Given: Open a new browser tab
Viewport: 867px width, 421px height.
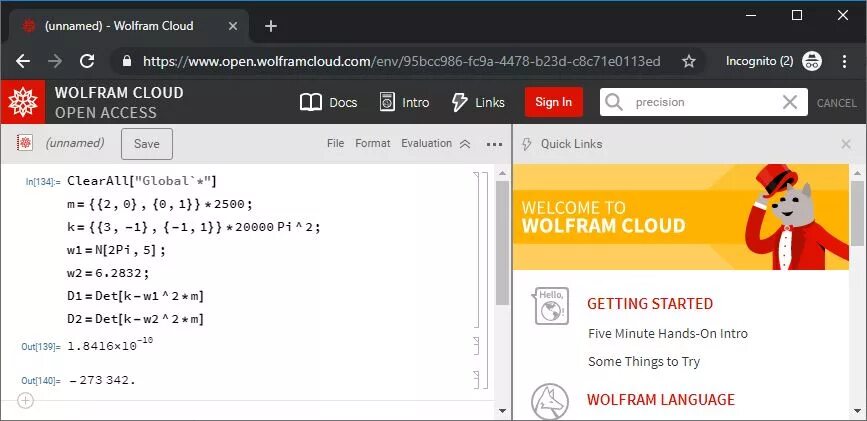Looking at the screenshot, I should [270, 26].
